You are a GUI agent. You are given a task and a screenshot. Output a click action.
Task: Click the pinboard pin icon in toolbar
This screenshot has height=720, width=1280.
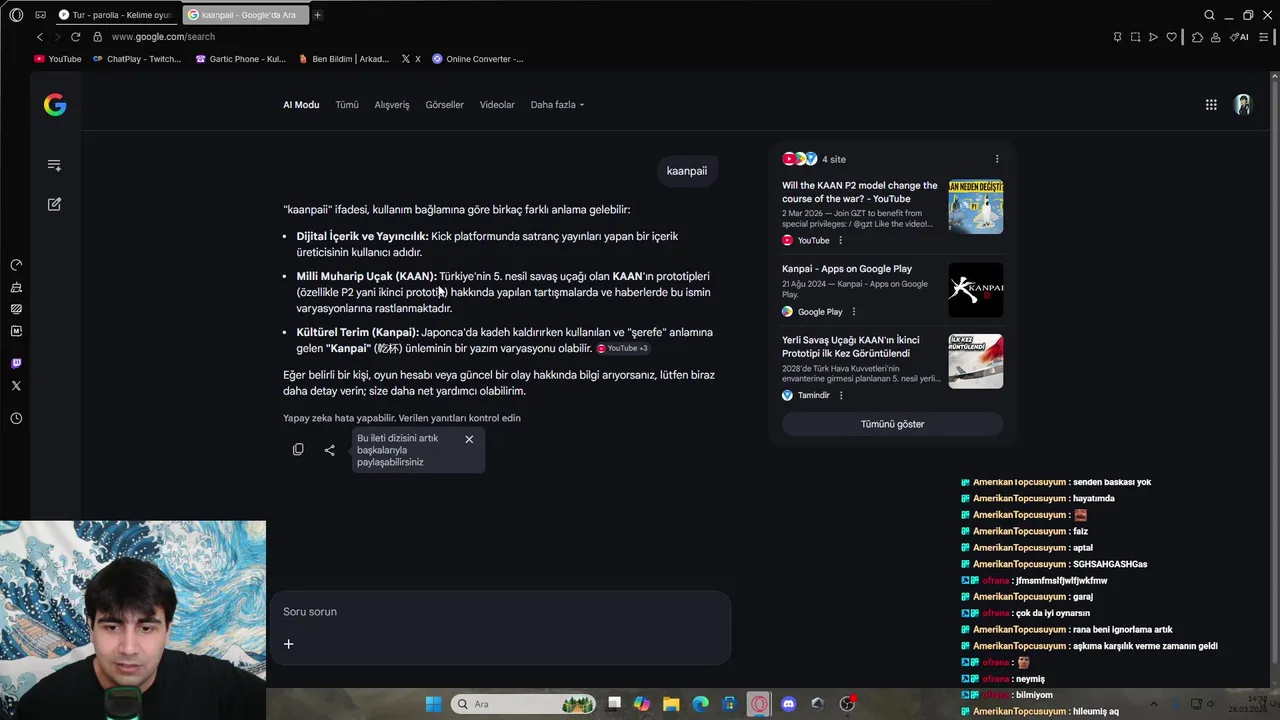click(x=1117, y=37)
